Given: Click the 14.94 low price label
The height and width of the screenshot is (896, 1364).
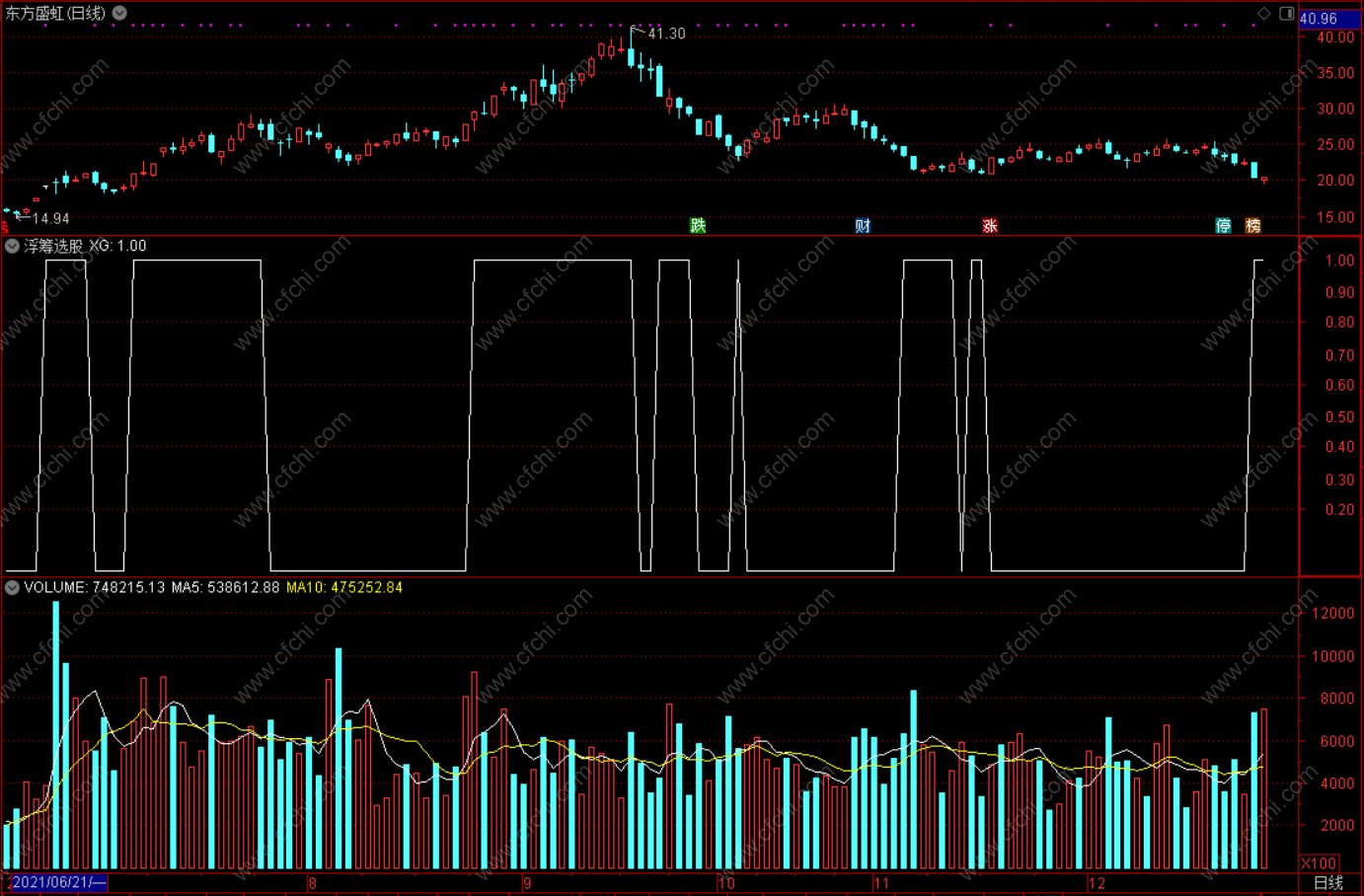Looking at the screenshot, I should pos(50,218).
